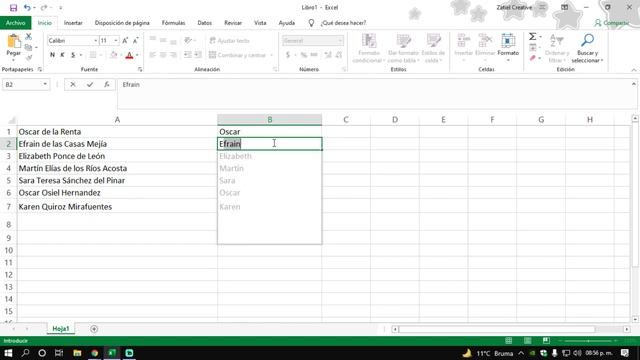Switch to Disposición de página tab

click(122, 23)
